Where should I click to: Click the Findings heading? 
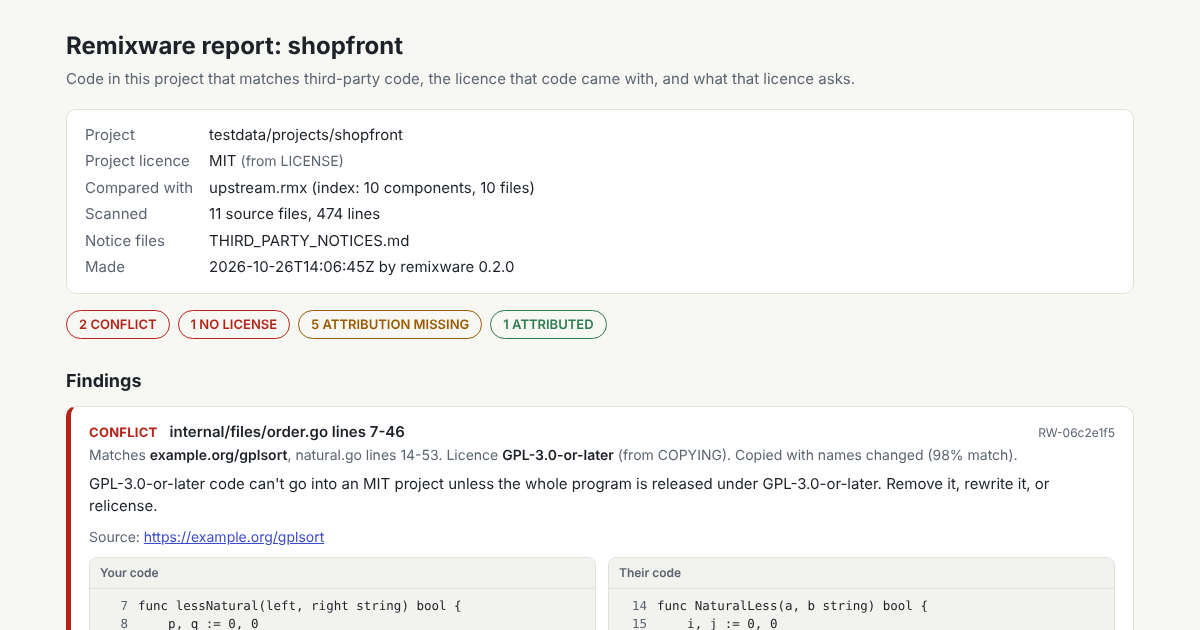point(104,381)
